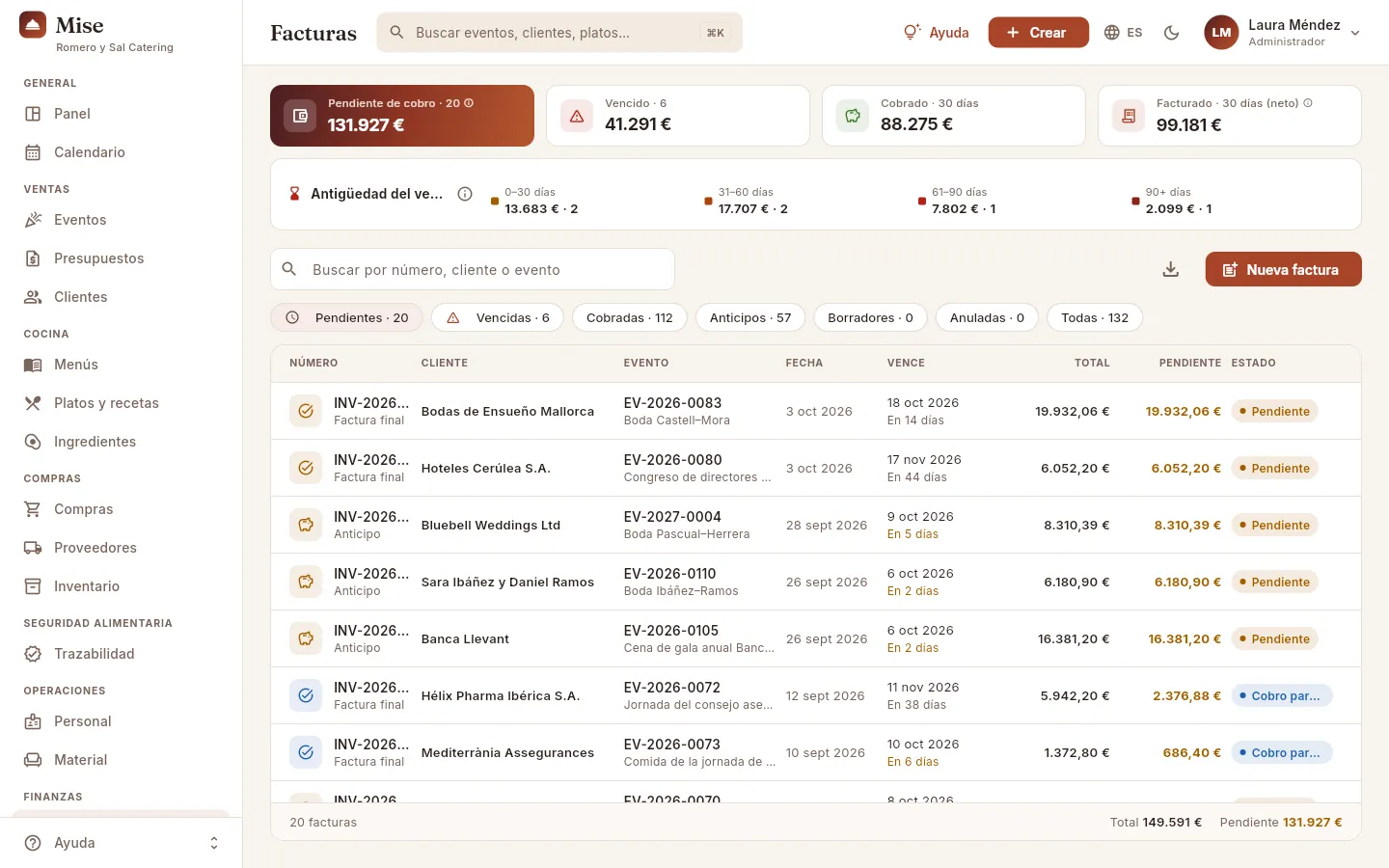Image resolution: width=1389 pixels, height=868 pixels.
Task: Expand the Ayuda menu at sidebar bottom
Action: [121, 843]
